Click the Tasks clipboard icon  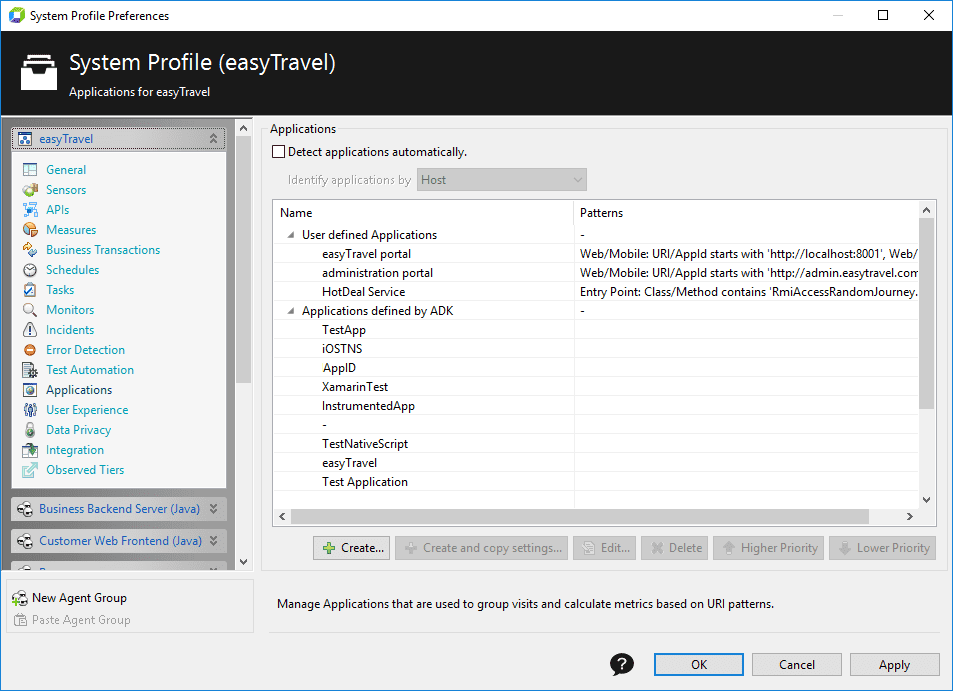pos(30,290)
